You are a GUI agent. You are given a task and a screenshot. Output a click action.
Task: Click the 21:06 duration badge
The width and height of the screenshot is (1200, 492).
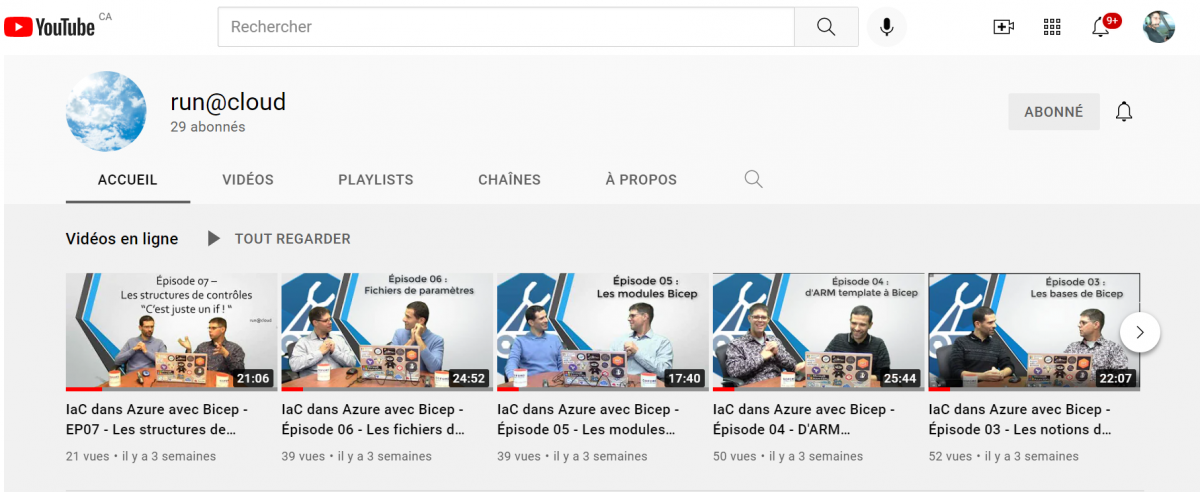(x=253, y=378)
